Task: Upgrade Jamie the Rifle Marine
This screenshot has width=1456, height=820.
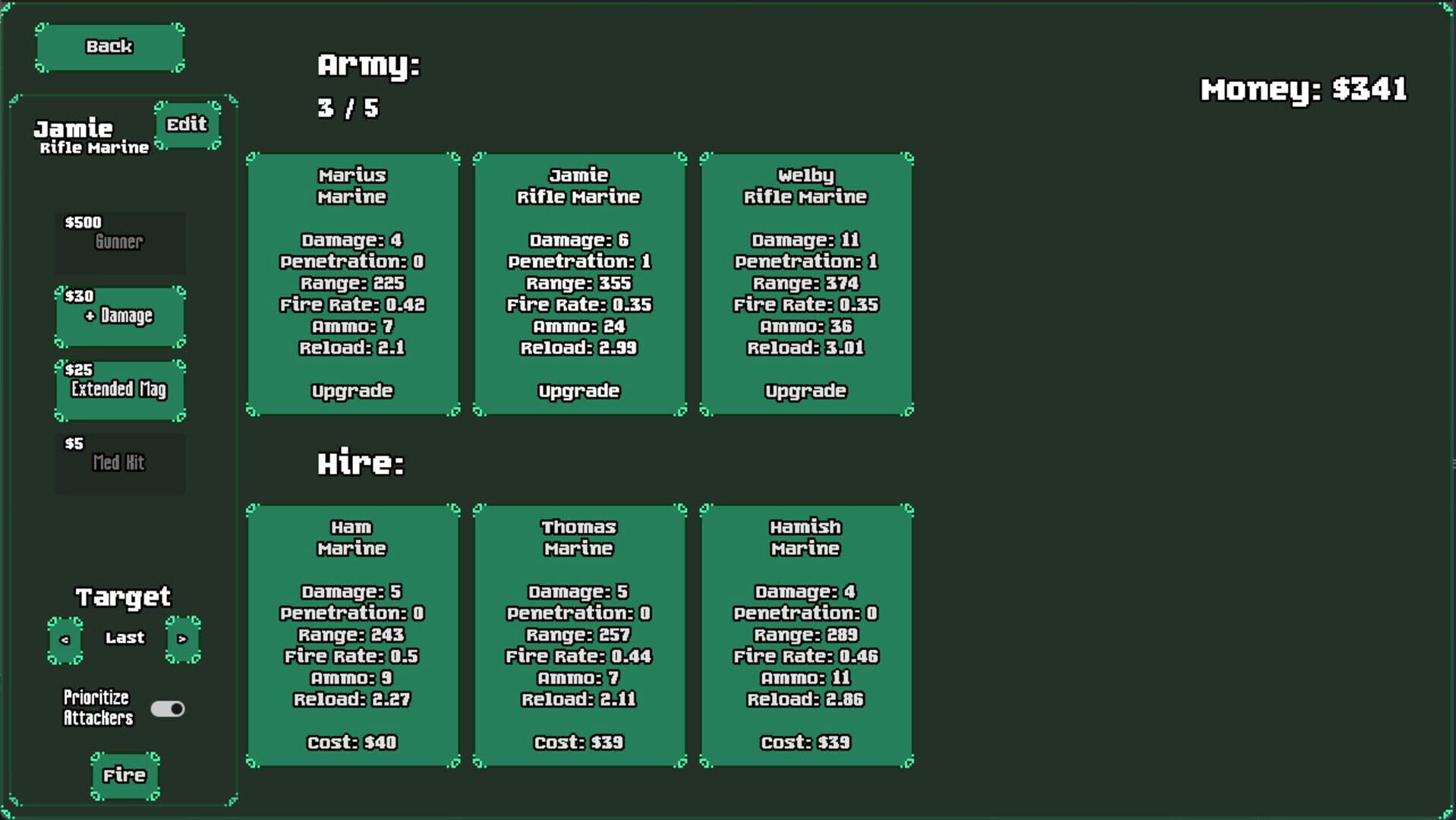Action: (x=578, y=391)
